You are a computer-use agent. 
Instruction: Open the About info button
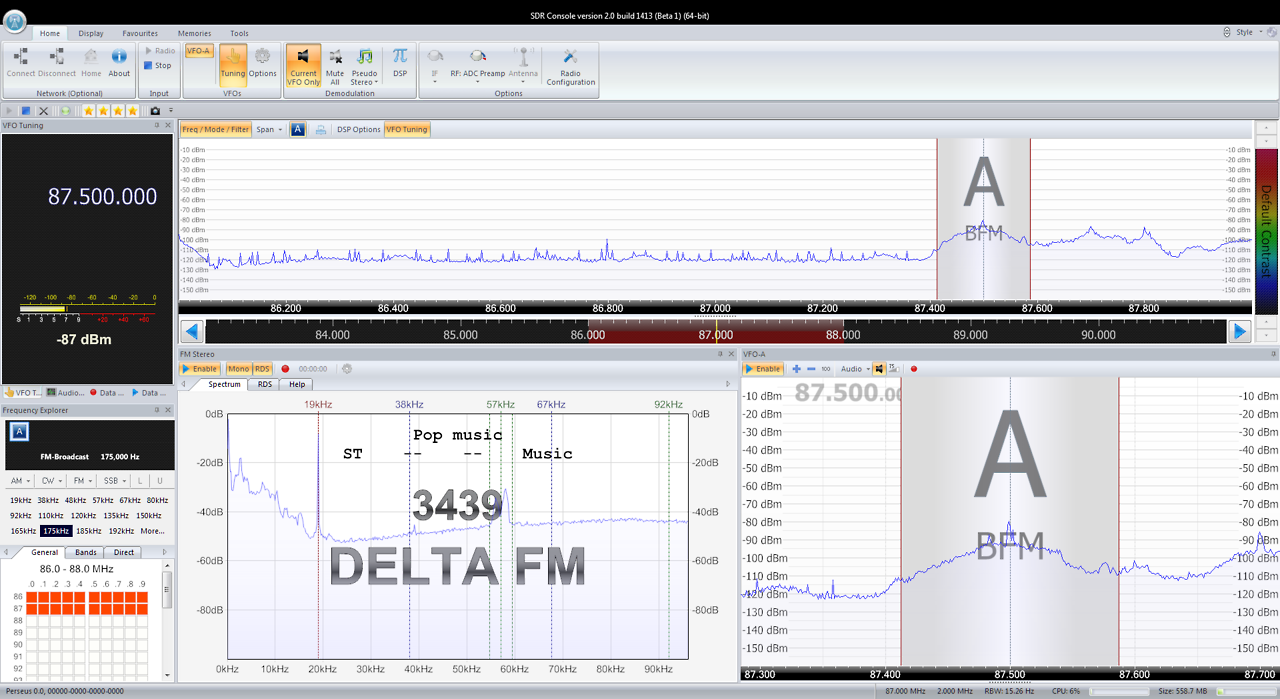(119, 62)
